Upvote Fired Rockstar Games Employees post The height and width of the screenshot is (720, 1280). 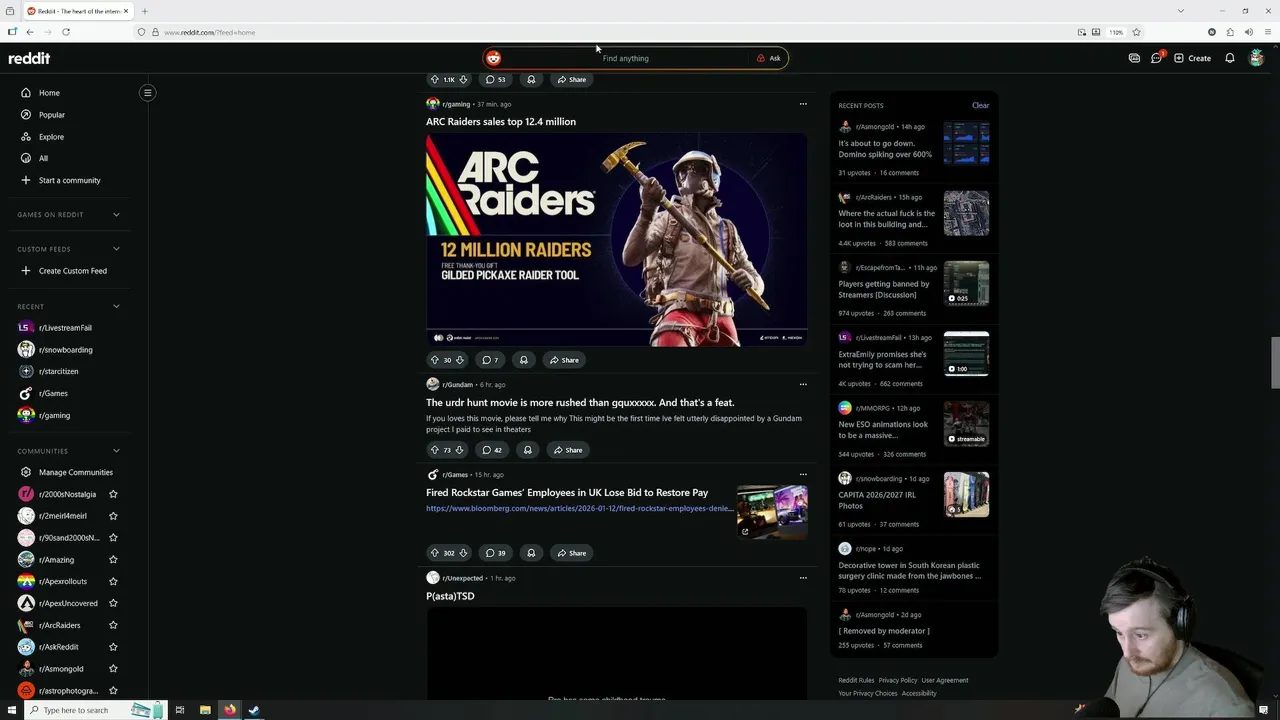click(434, 553)
